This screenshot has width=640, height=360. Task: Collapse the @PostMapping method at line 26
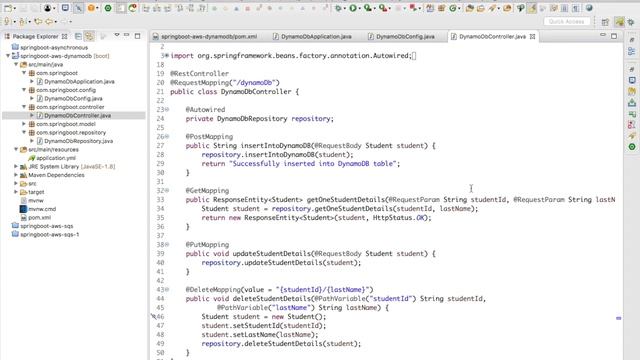(167, 136)
